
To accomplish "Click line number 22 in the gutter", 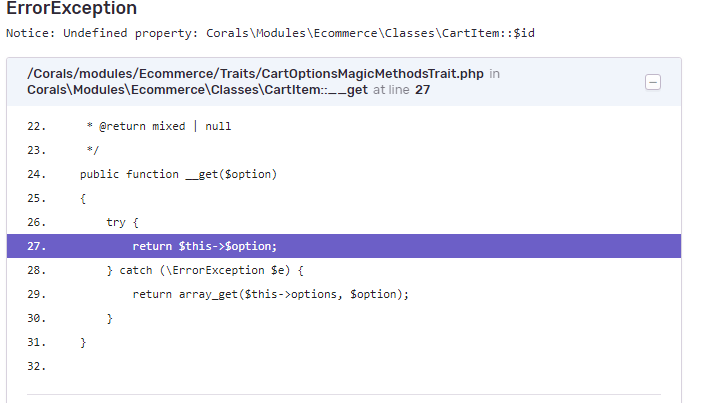I will point(37,126).
